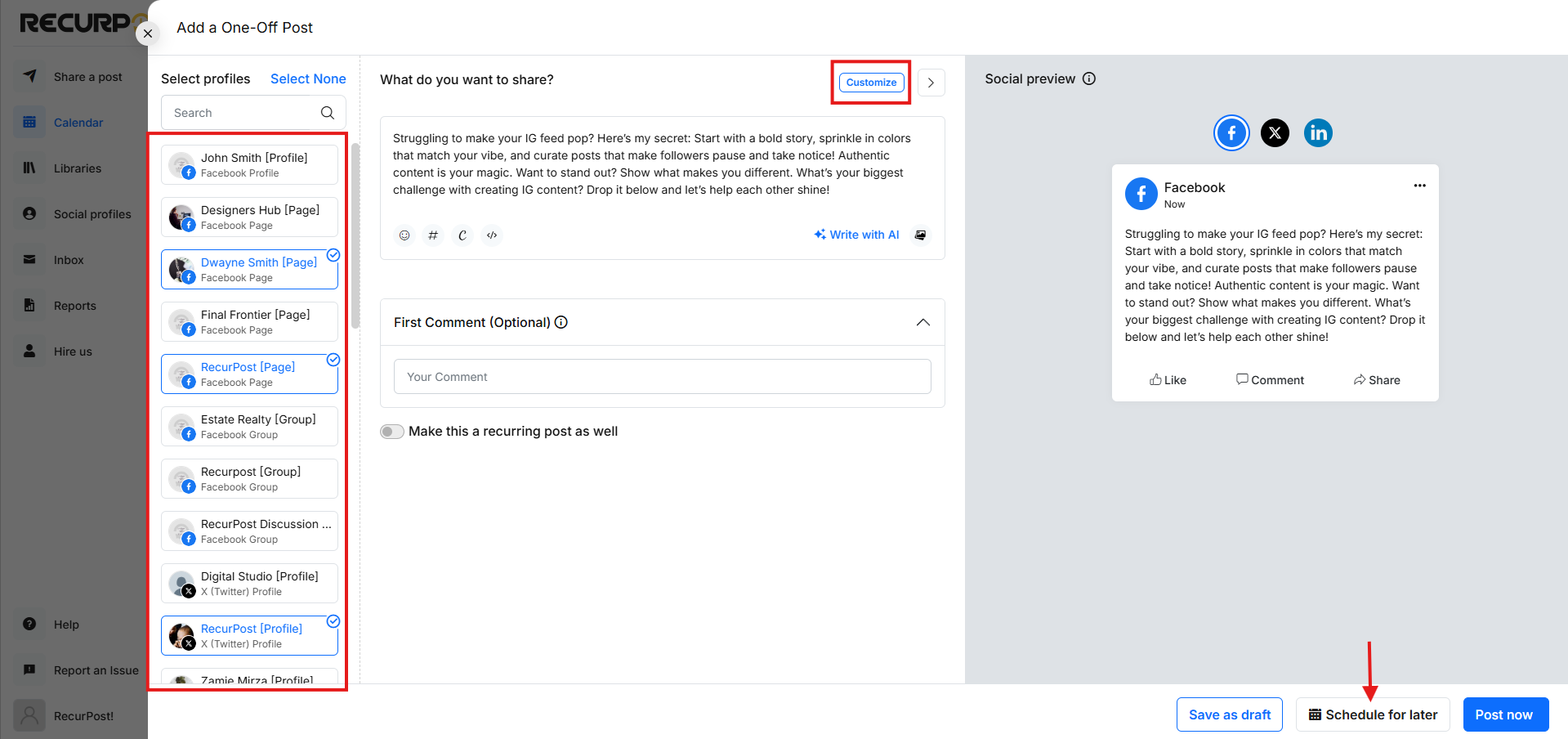This screenshot has width=1568, height=739.
Task: Toggle Make this a recurring post switch
Action: 392,432
